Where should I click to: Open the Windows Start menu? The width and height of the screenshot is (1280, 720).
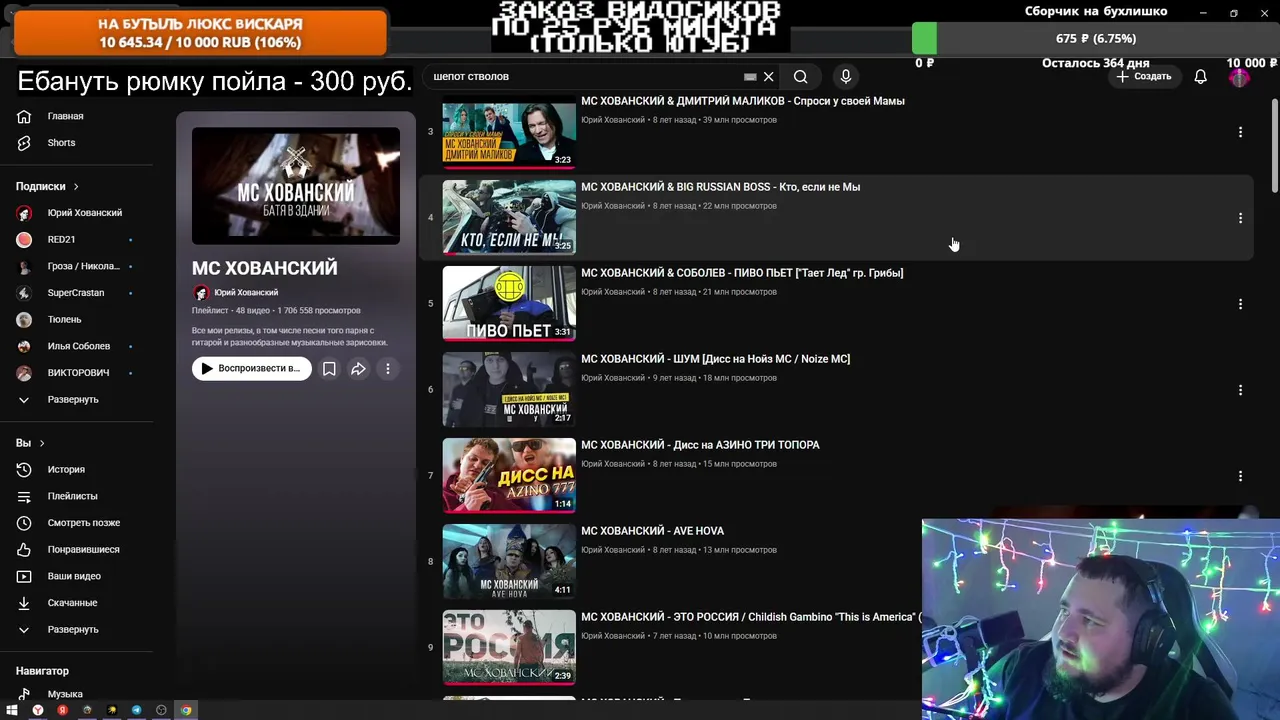(x=12, y=710)
